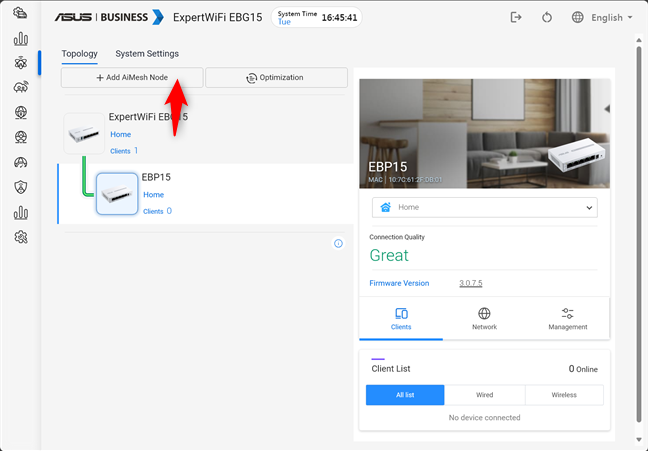
Task: Open the shield protection sidebar icon
Action: pyautogui.click(x=21, y=187)
